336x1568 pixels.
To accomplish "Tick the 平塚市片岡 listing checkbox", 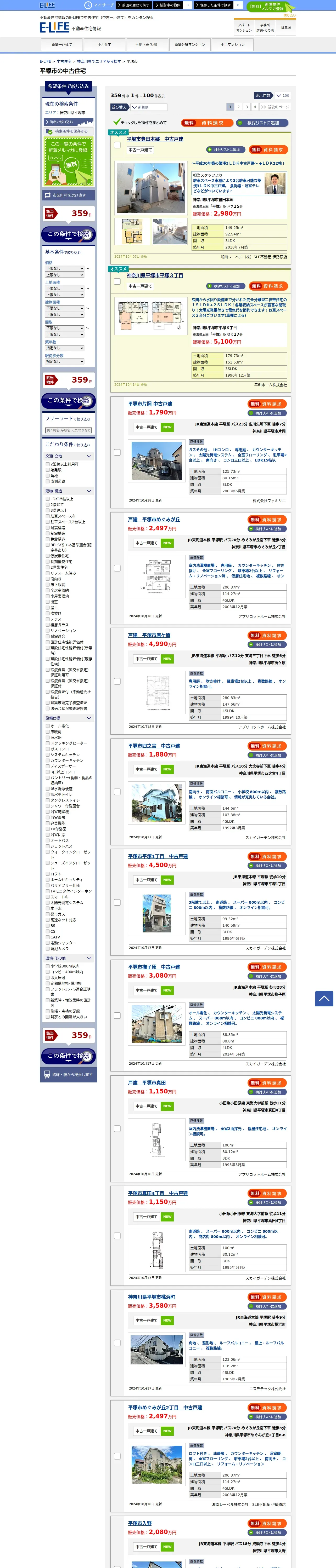I will [117, 452].
